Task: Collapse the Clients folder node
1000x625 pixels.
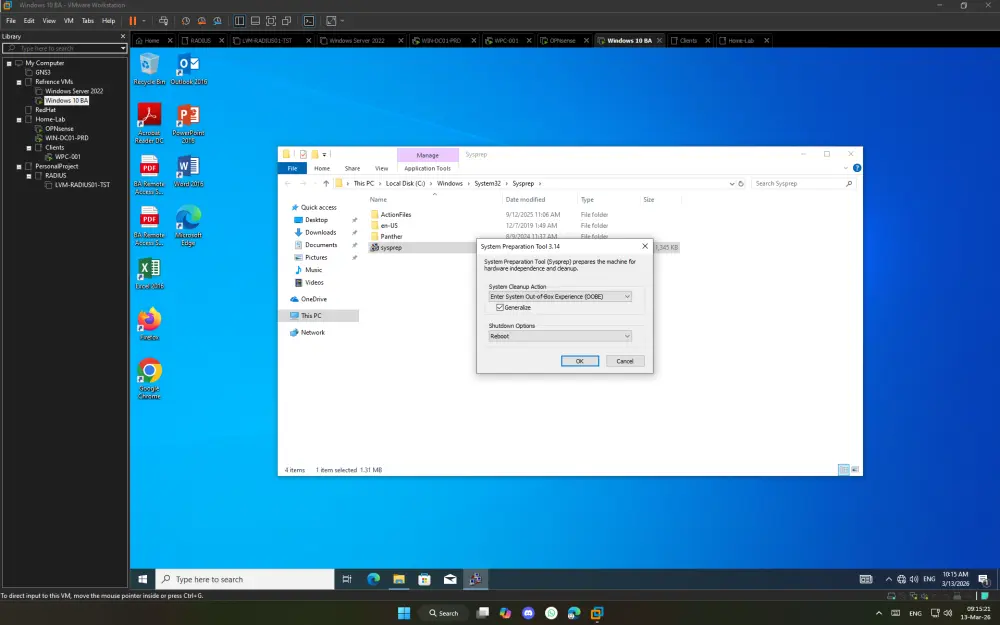Action: click(x=29, y=147)
